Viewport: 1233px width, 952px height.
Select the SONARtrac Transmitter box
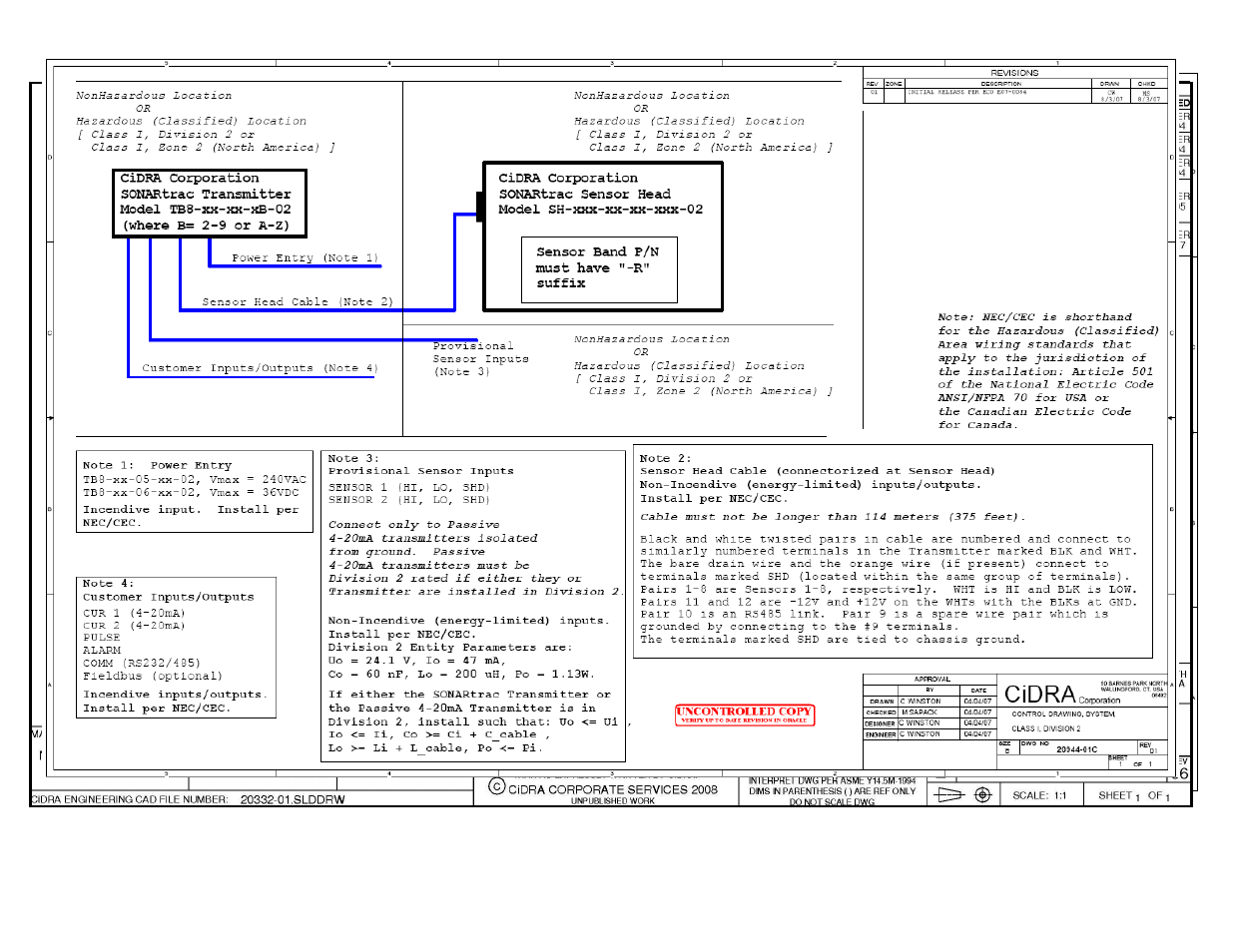click(209, 203)
